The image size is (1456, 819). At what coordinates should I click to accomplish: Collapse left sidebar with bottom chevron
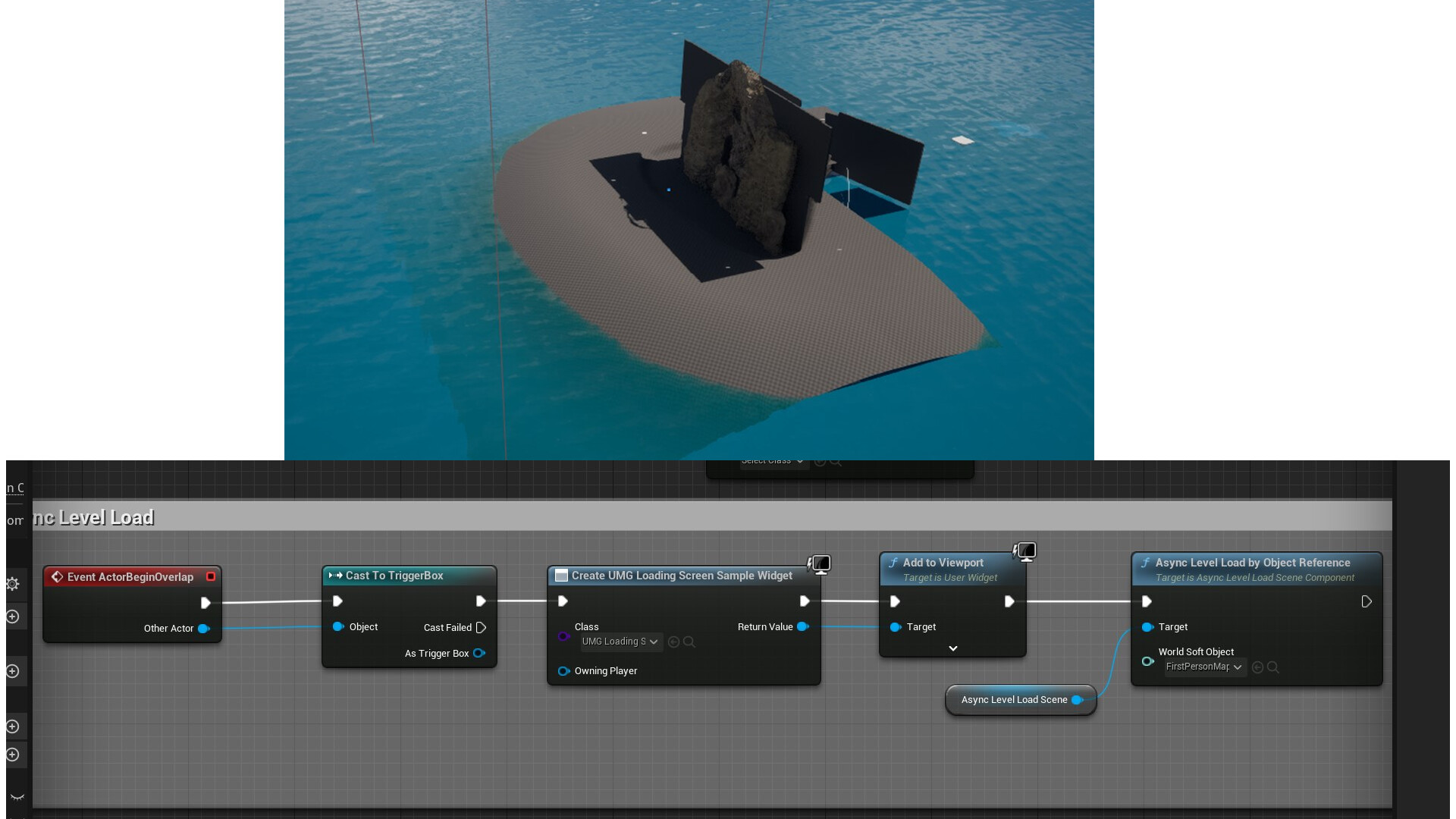pyautogui.click(x=17, y=797)
